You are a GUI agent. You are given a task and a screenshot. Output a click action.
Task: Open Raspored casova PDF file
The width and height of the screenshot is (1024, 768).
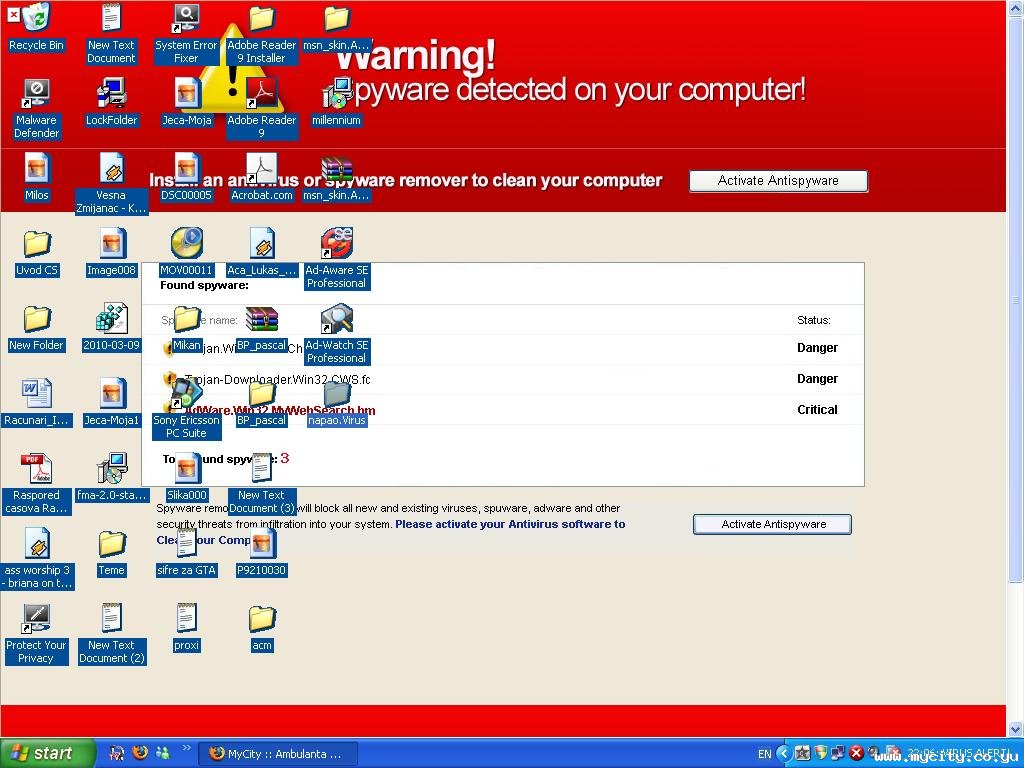pyautogui.click(x=37, y=485)
